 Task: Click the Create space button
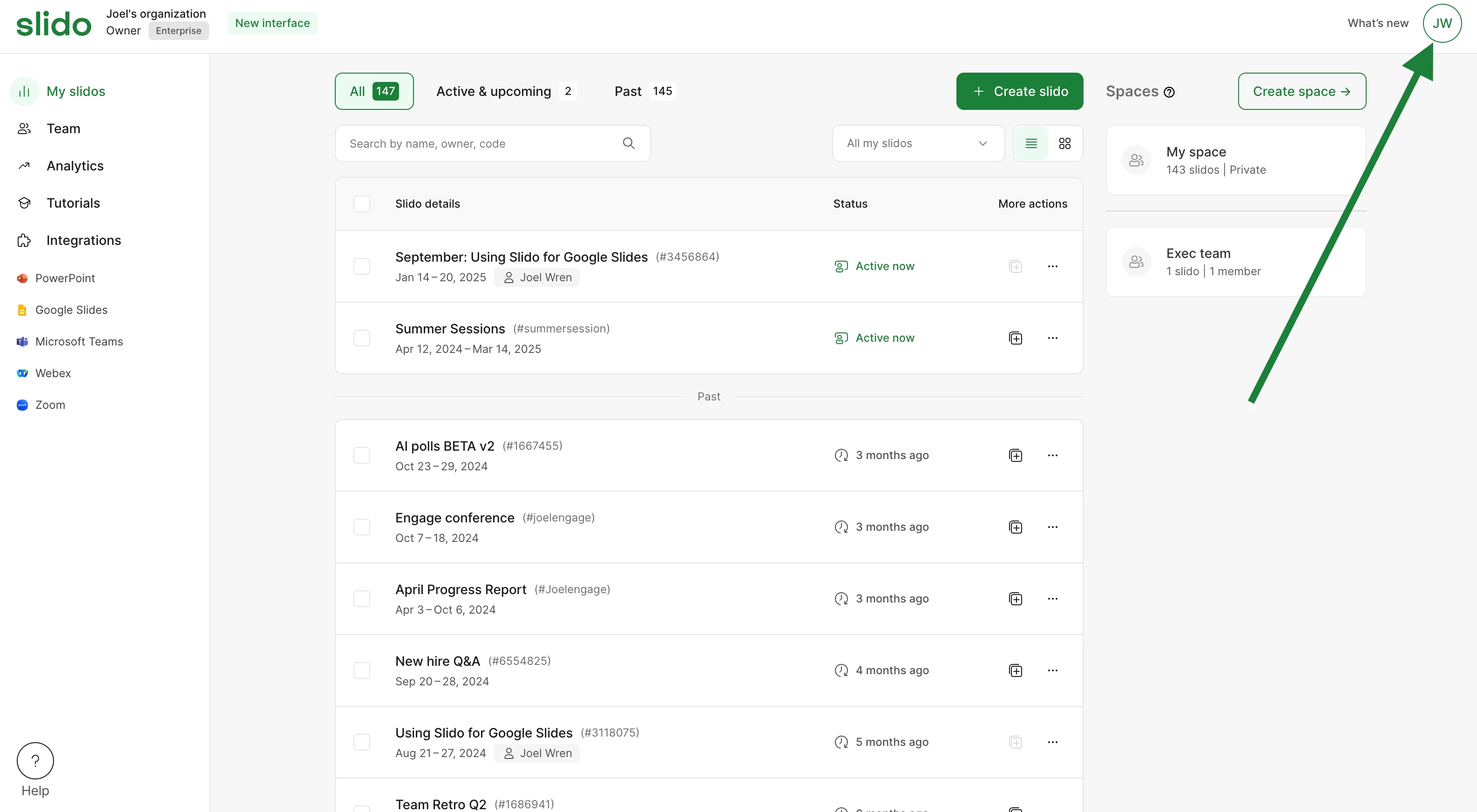click(1301, 91)
